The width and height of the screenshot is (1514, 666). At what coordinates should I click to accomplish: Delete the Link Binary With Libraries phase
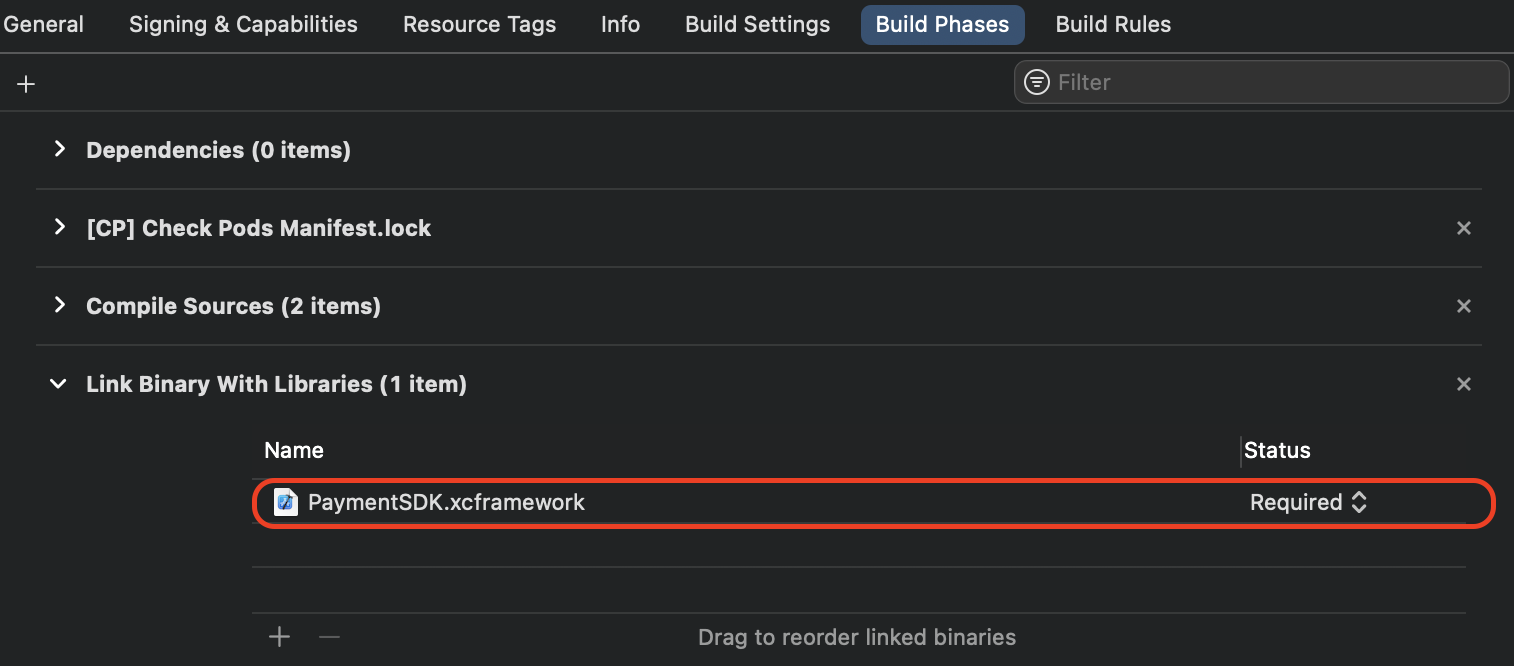tap(1463, 384)
